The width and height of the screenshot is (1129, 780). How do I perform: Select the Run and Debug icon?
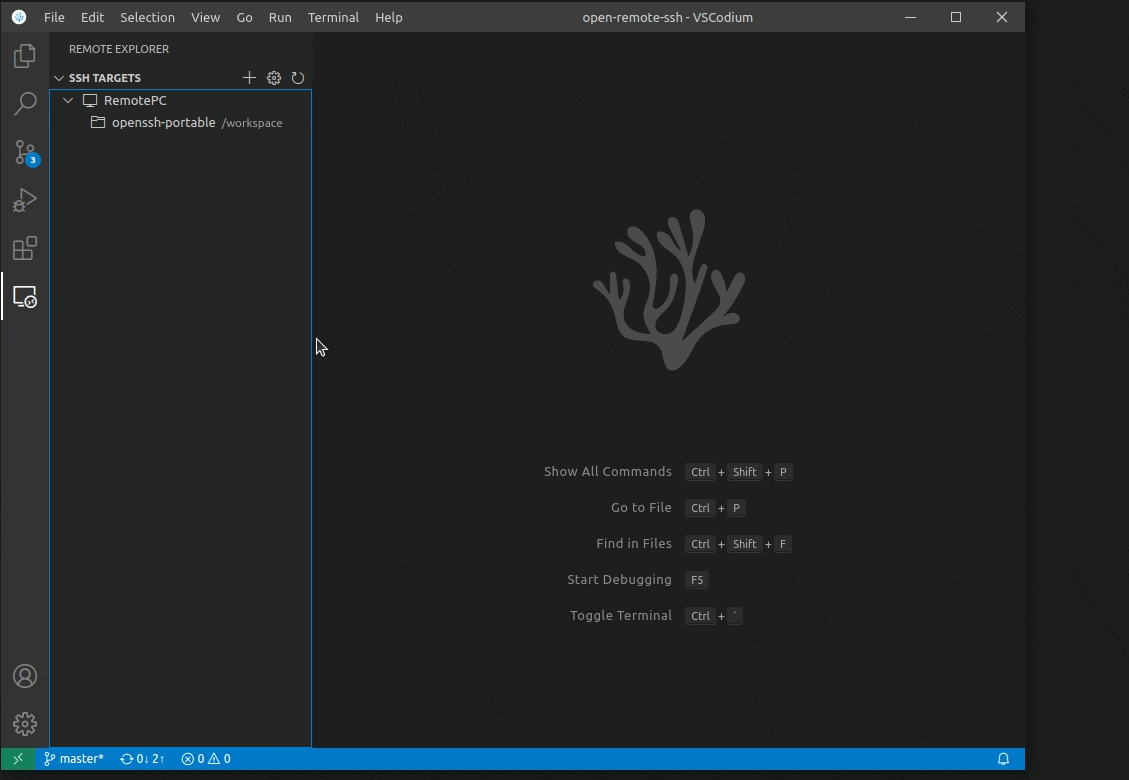[24, 200]
